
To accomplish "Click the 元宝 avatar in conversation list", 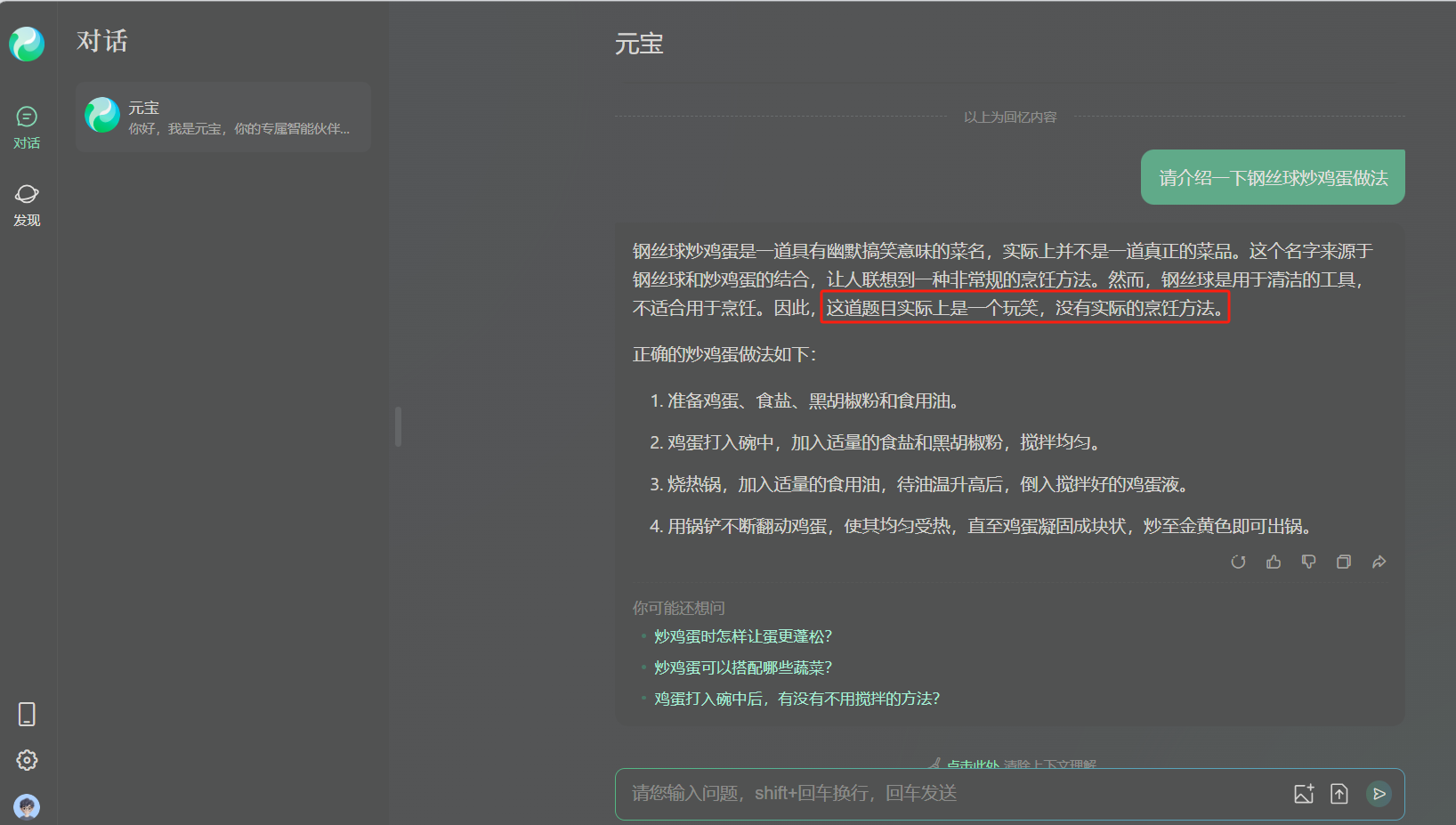I will pos(102,116).
